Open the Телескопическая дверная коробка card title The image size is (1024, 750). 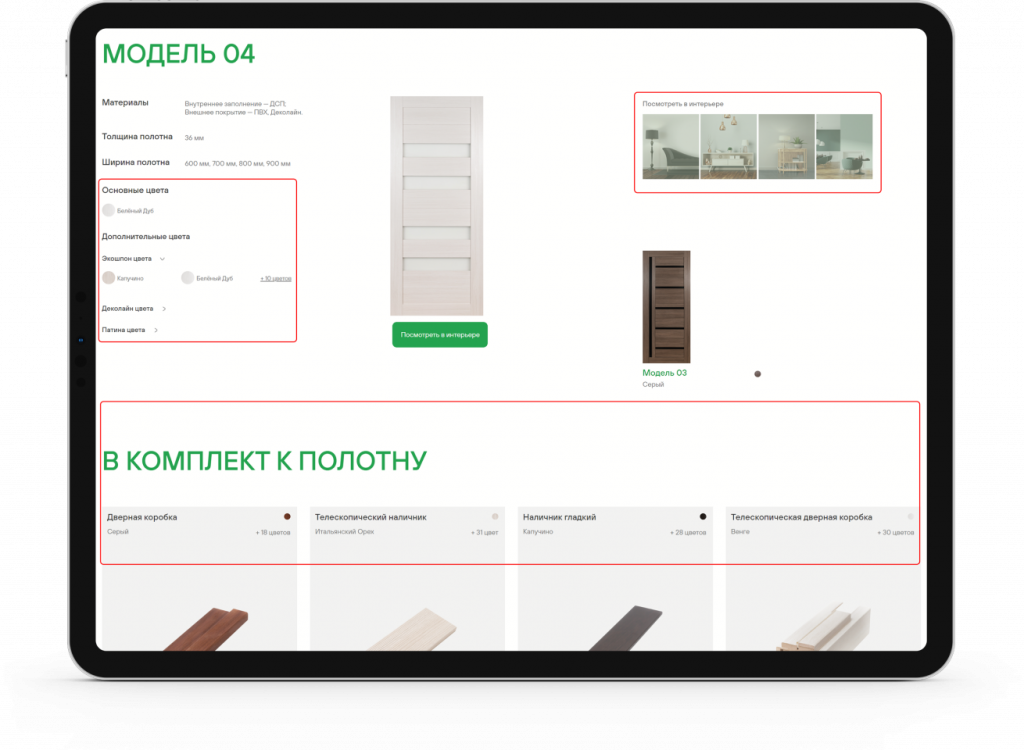click(x=801, y=517)
